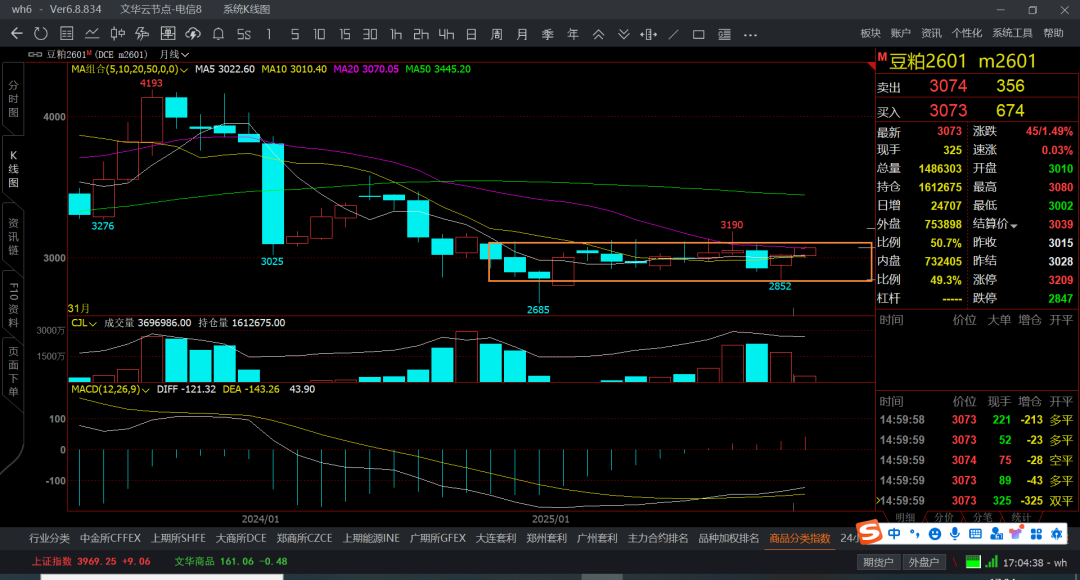Open Sogou emoji face icon
Viewport: 1080px width, 580px height.
935,534
